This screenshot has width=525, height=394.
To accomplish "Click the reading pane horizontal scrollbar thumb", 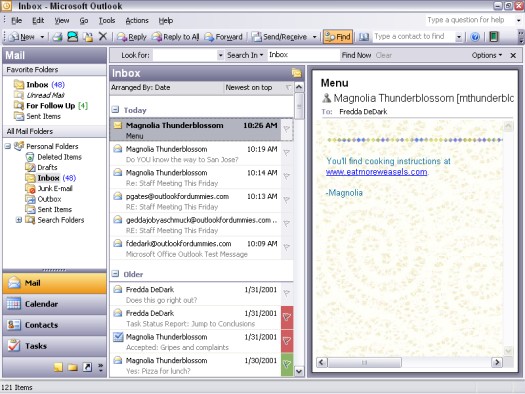I will [364, 362].
